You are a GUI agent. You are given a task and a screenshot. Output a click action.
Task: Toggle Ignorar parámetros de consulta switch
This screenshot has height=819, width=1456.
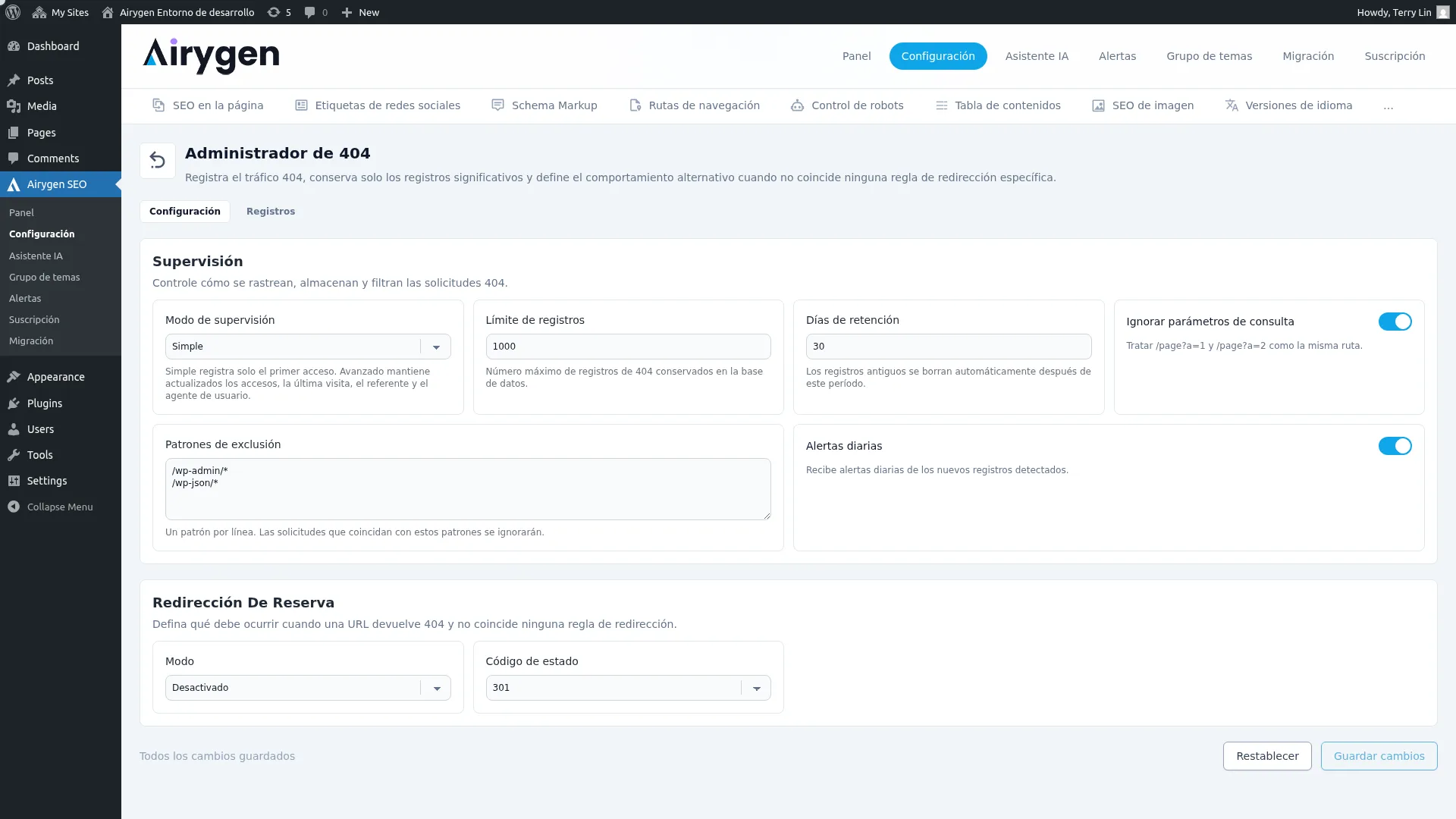click(x=1395, y=322)
